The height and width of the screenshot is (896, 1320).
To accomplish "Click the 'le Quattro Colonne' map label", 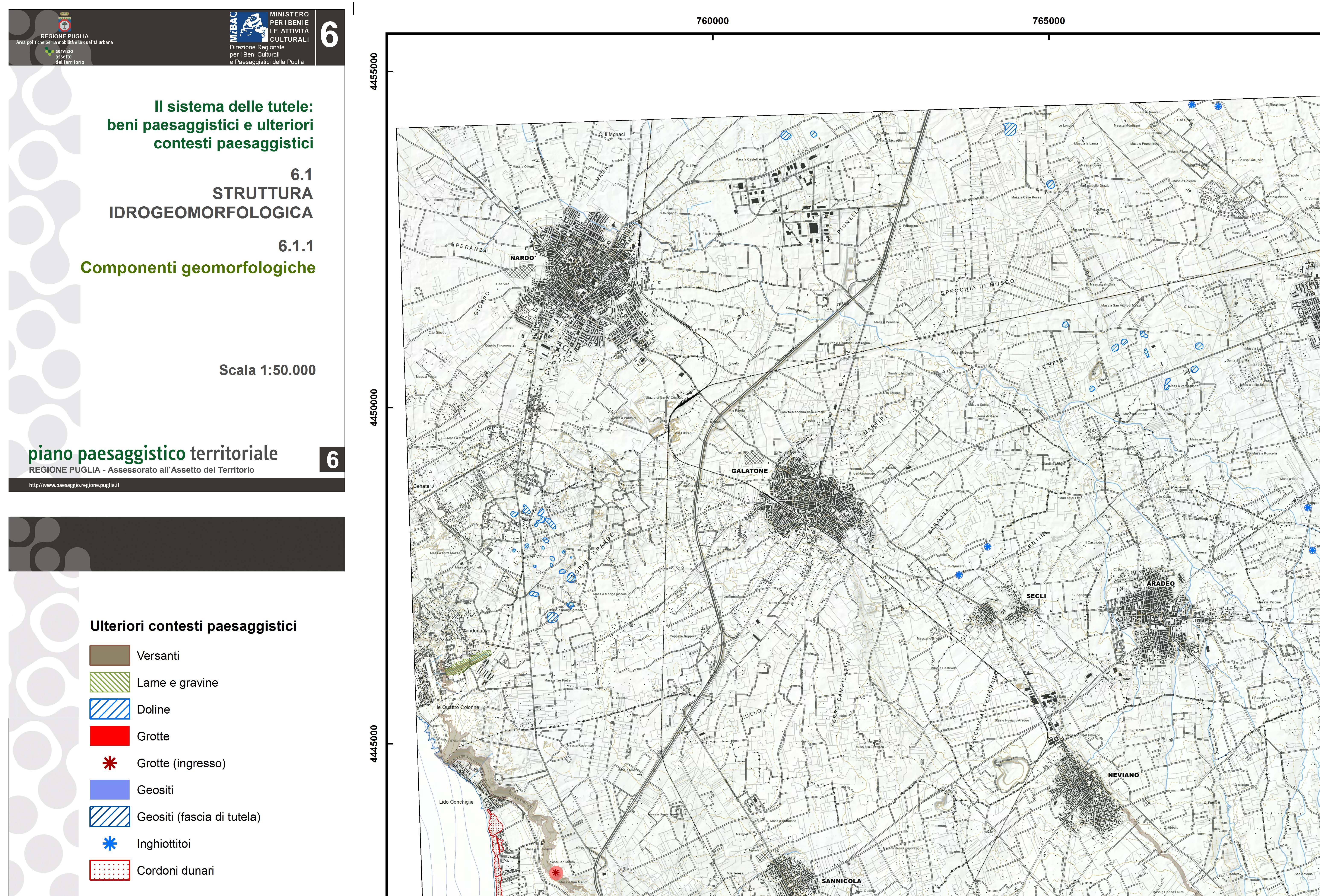I will tap(458, 708).
